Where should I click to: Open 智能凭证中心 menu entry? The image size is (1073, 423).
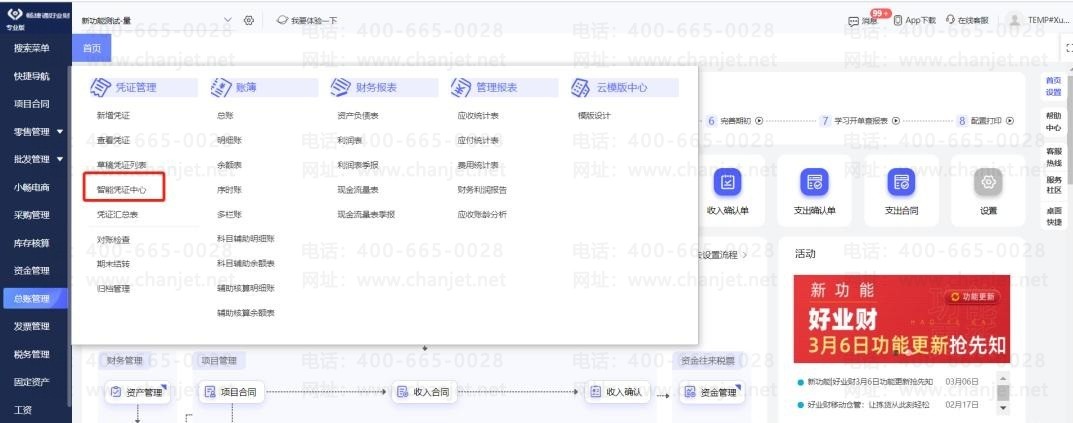pos(121,190)
